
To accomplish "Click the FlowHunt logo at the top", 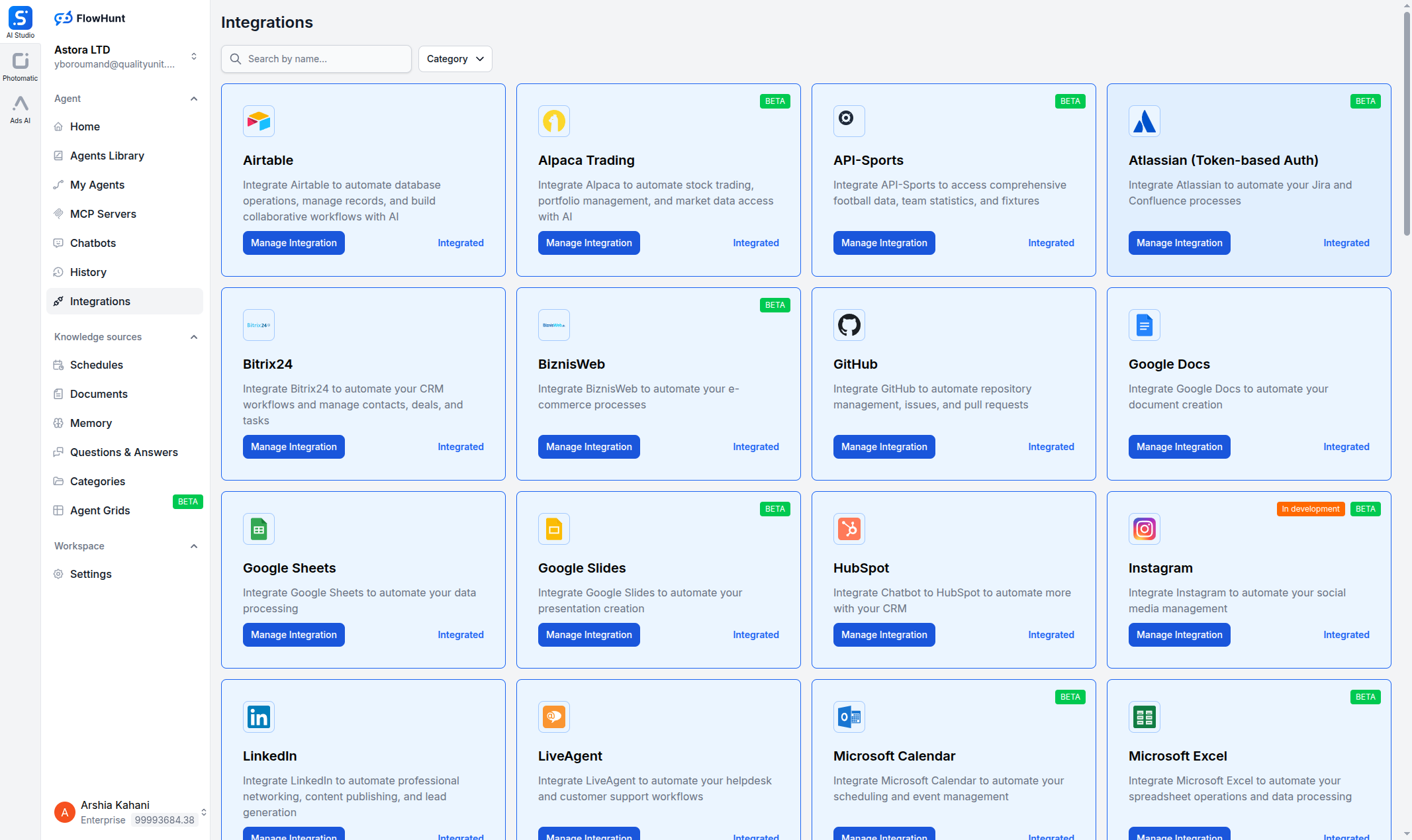I will point(89,18).
